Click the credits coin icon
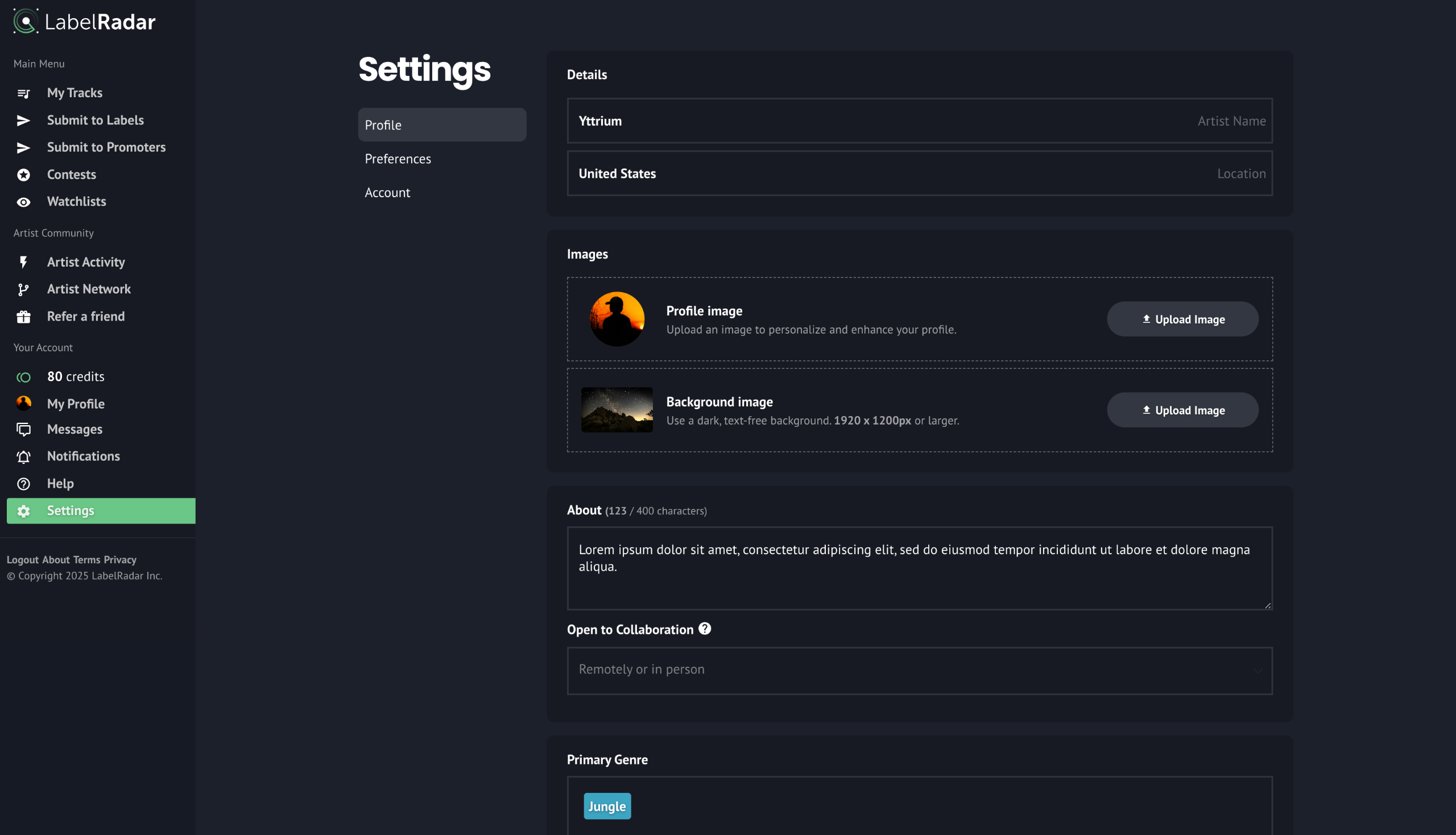Viewport: 1456px width, 835px height. 23,377
